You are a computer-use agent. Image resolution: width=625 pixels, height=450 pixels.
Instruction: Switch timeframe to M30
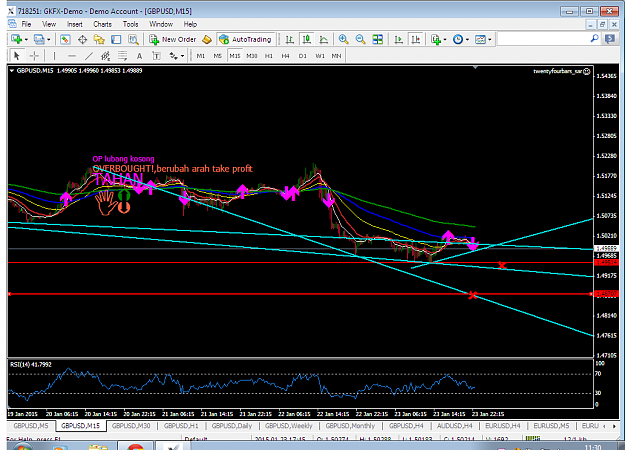(252, 56)
